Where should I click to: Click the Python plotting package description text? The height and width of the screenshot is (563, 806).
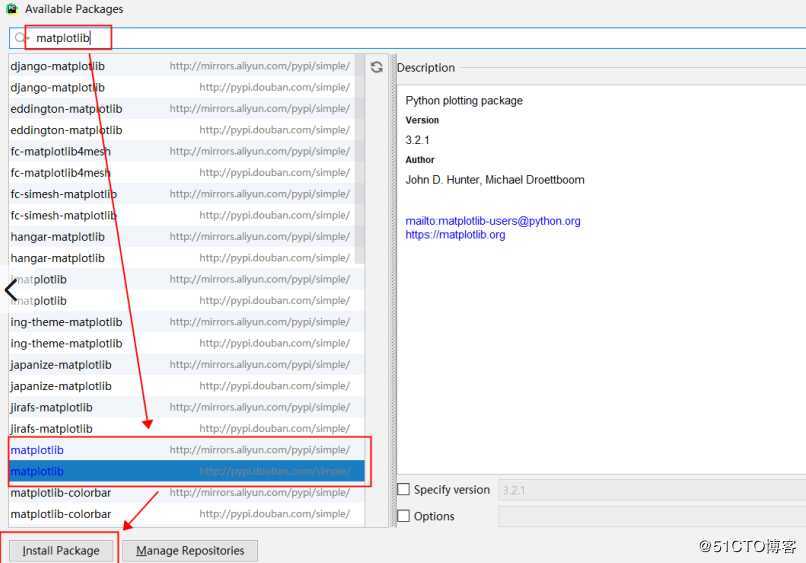coord(464,100)
